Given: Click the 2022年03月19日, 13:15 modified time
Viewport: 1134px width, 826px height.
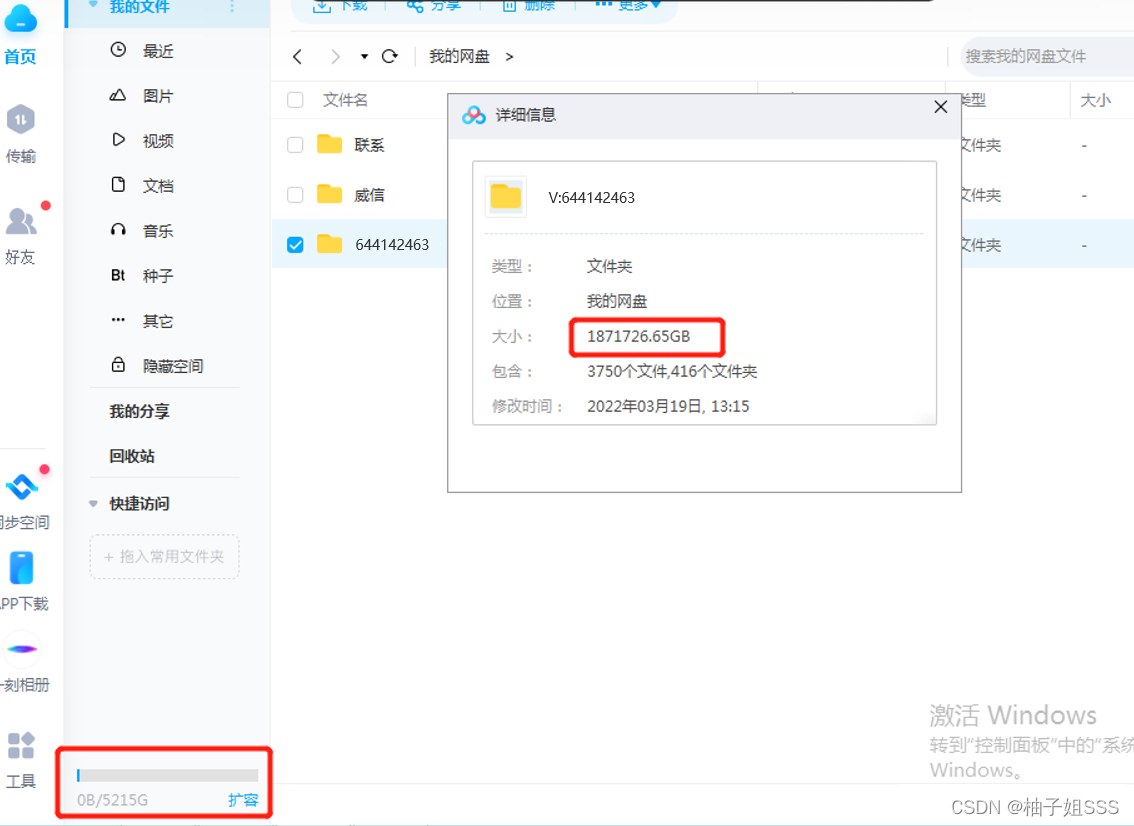Looking at the screenshot, I should (x=668, y=406).
